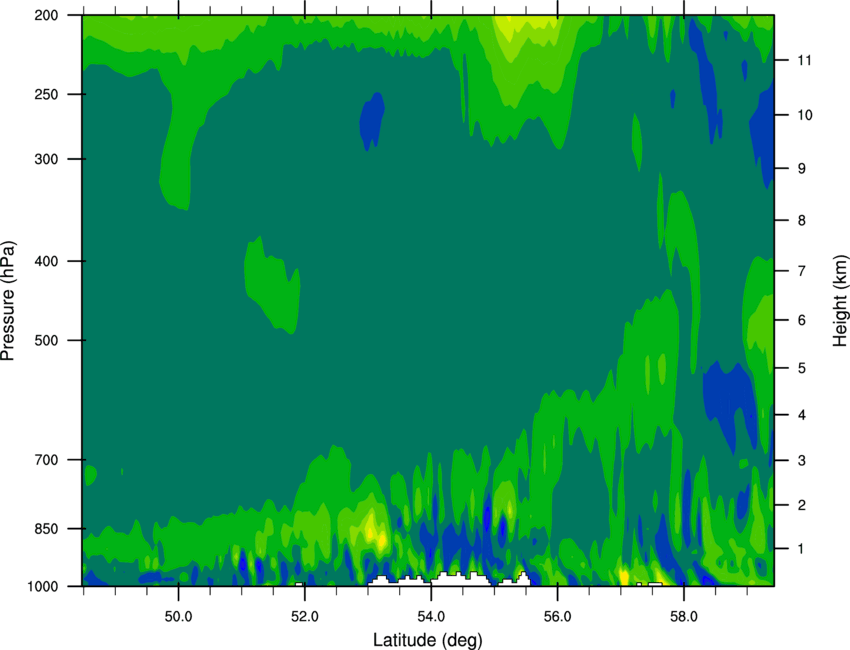Pick the 6 km height label
Viewport: 850px width, 650px height.
click(x=801, y=320)
